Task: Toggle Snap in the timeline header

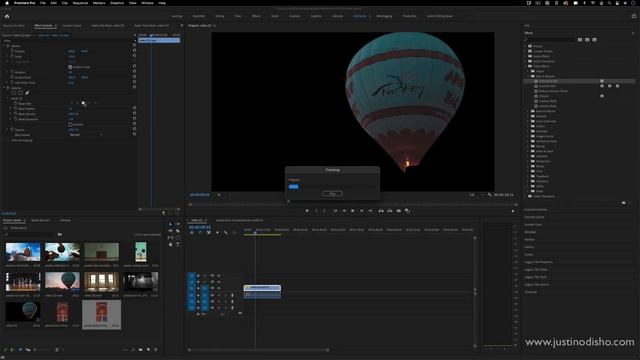Action: point(200,233)
